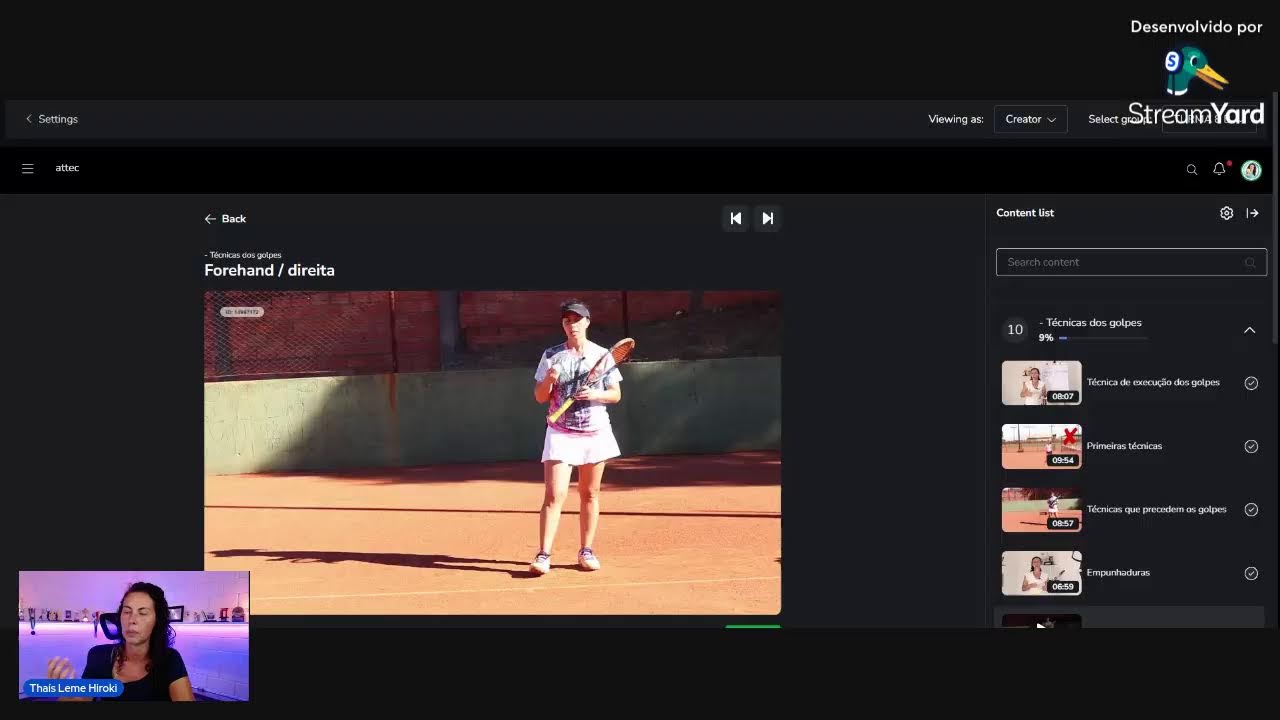This screenshot has height=720, width=1280.
Task: Click the Search content input field
Action: pos(1131,262)
